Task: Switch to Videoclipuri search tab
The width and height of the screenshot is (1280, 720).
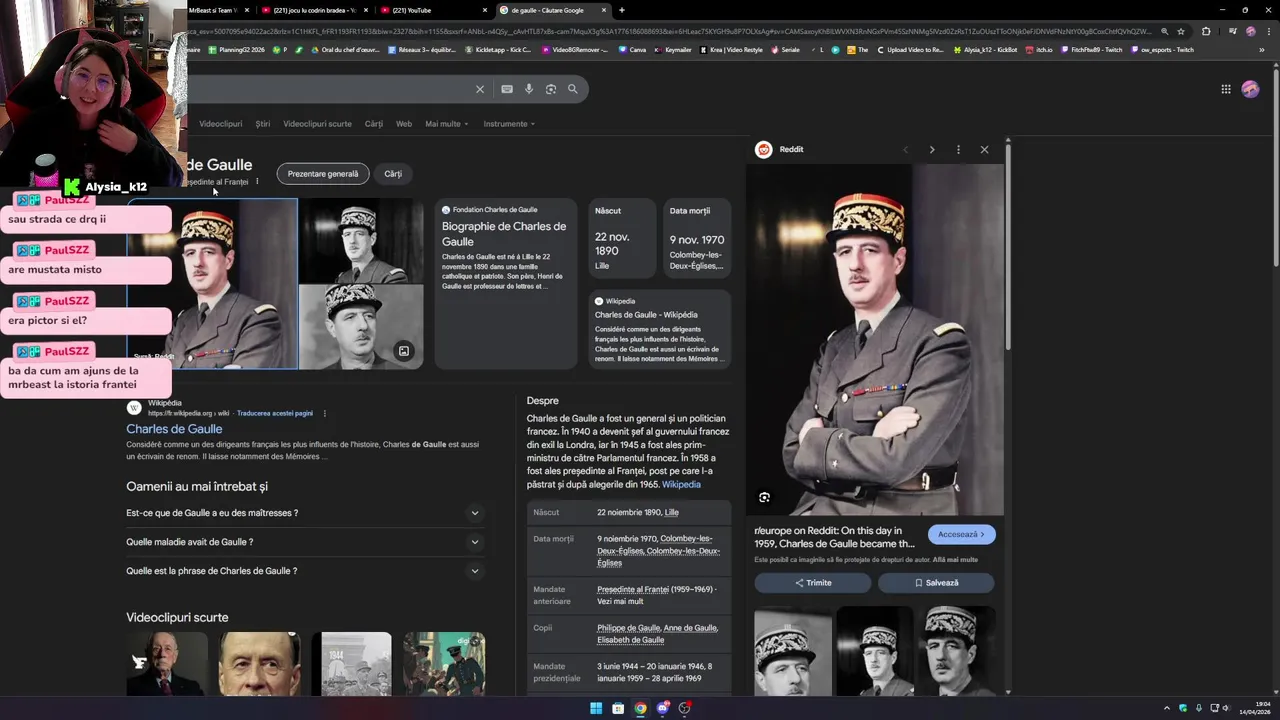Action: click(220, 124)
